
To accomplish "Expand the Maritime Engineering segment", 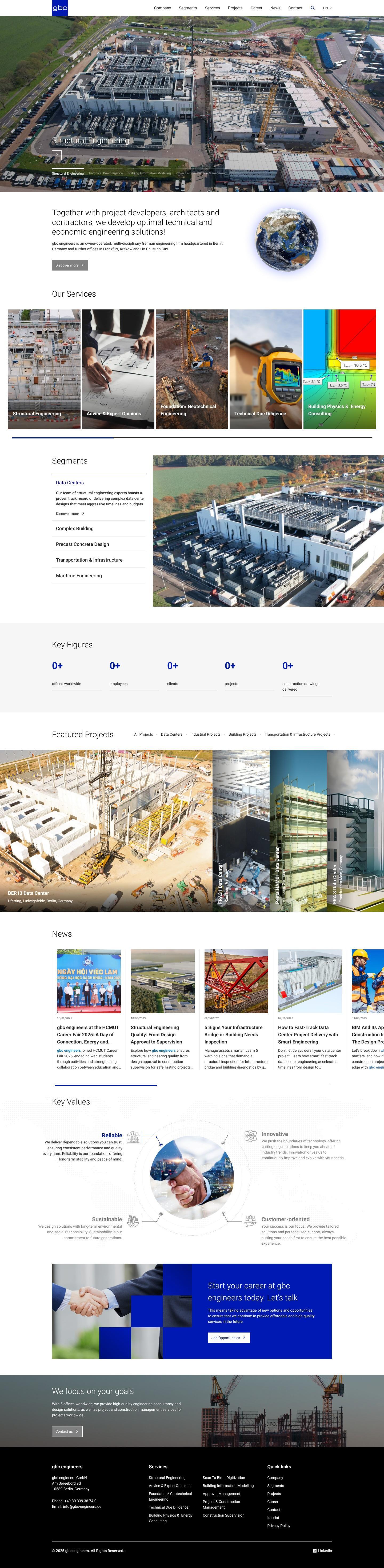I will coord(79,576).
